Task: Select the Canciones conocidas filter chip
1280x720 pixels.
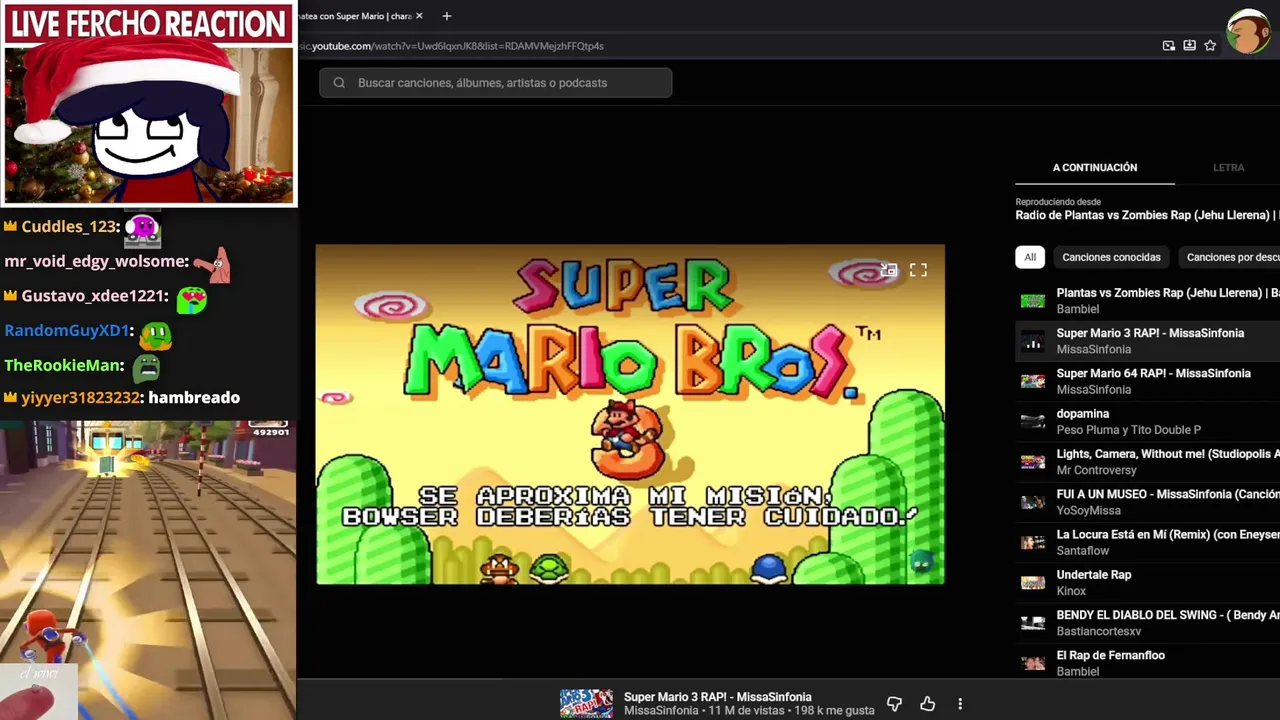Action: point(1111,257)
